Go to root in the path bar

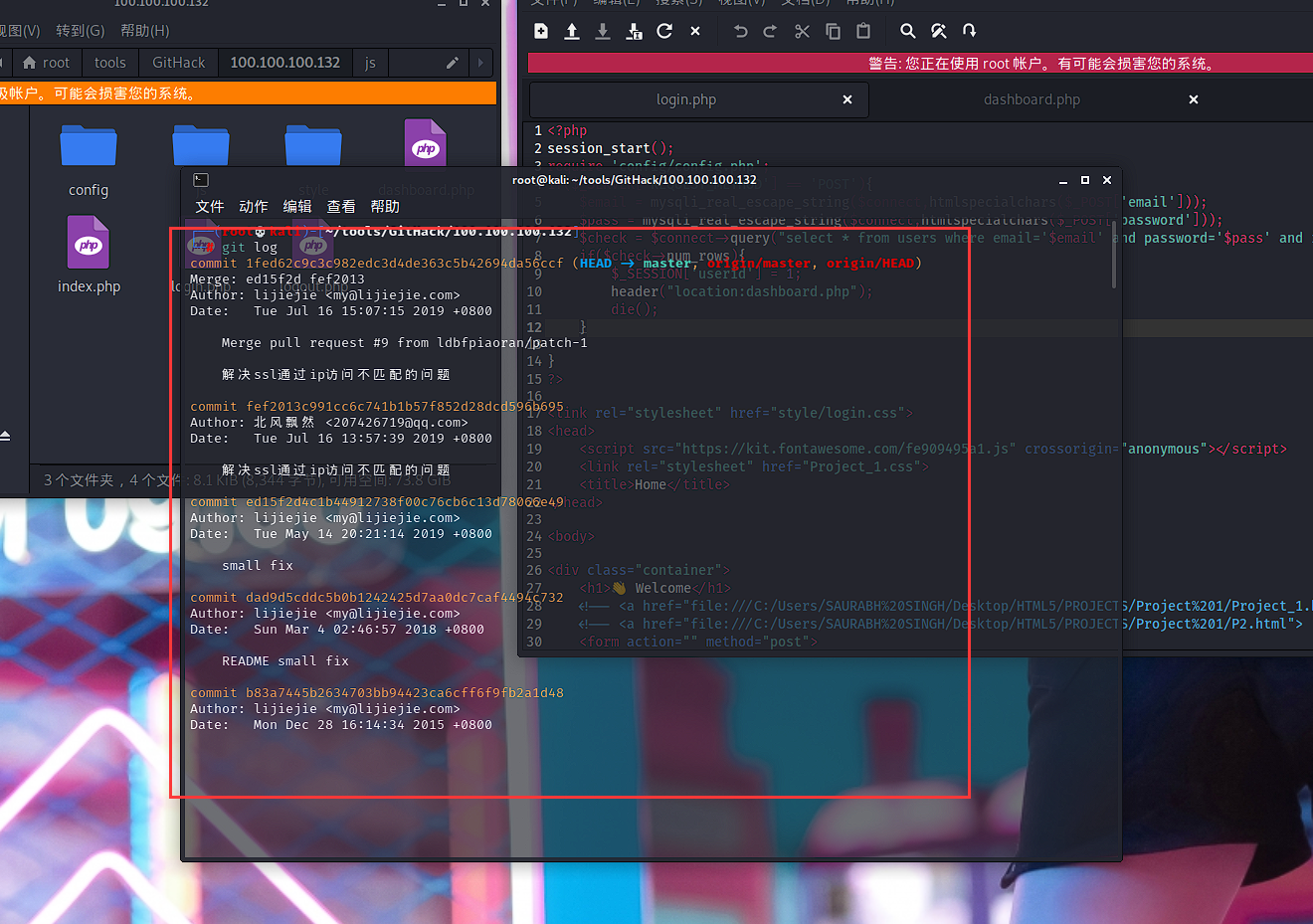pos(46,63)
